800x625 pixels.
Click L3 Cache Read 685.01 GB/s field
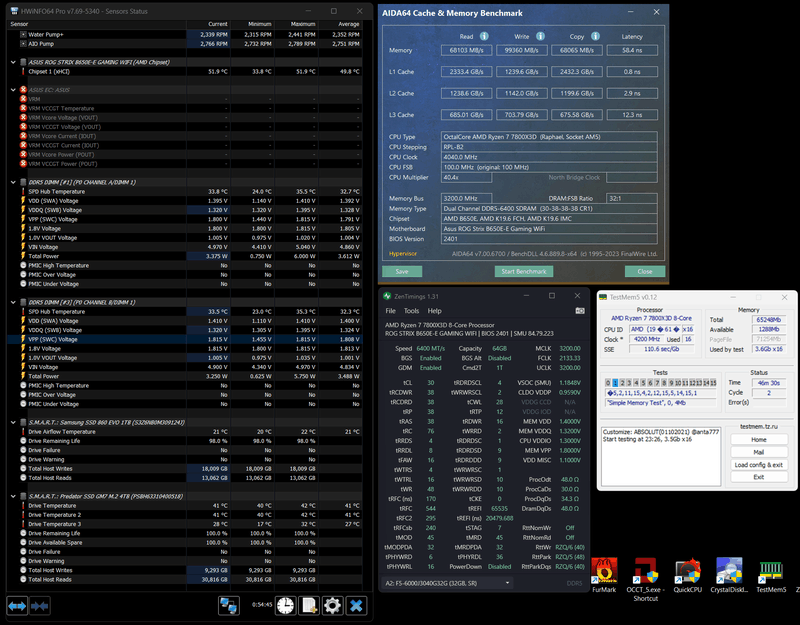point(466,115)
